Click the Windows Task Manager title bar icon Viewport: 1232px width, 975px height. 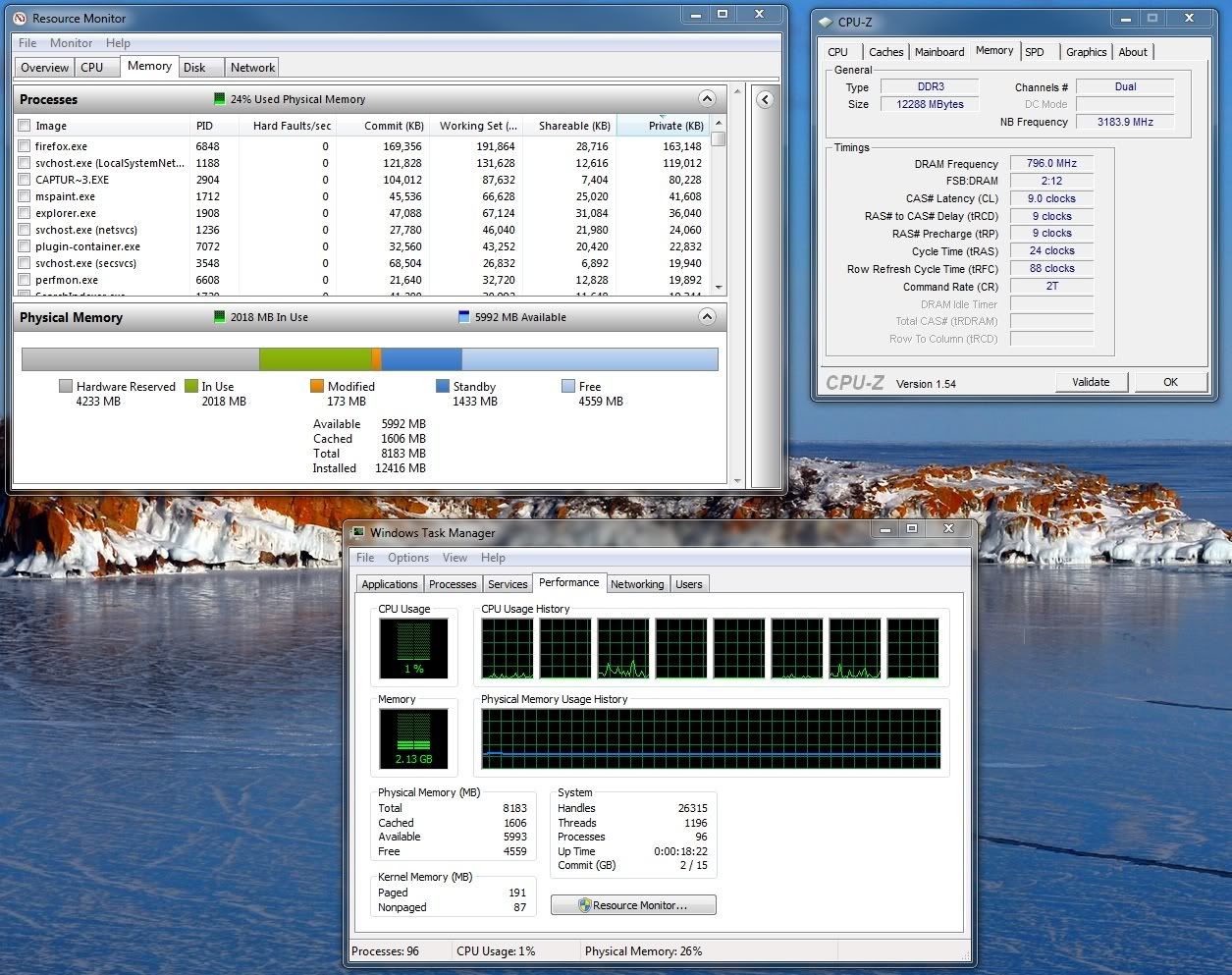(358, 533)
